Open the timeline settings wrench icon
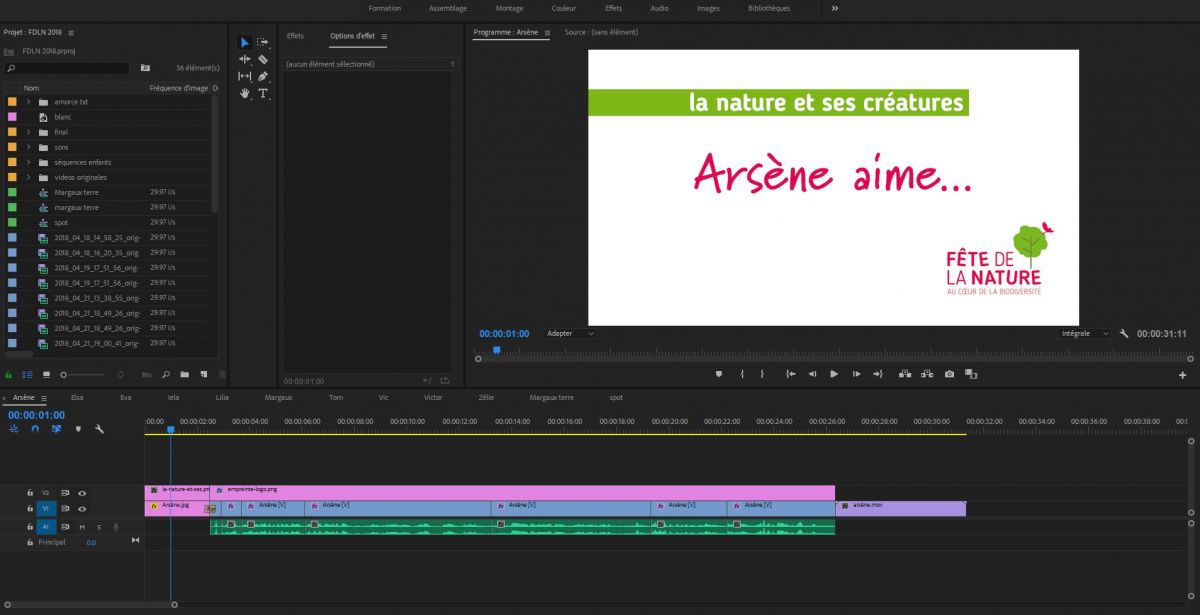The width and height of the screenshot is (1200, 615). coord(99,428)
